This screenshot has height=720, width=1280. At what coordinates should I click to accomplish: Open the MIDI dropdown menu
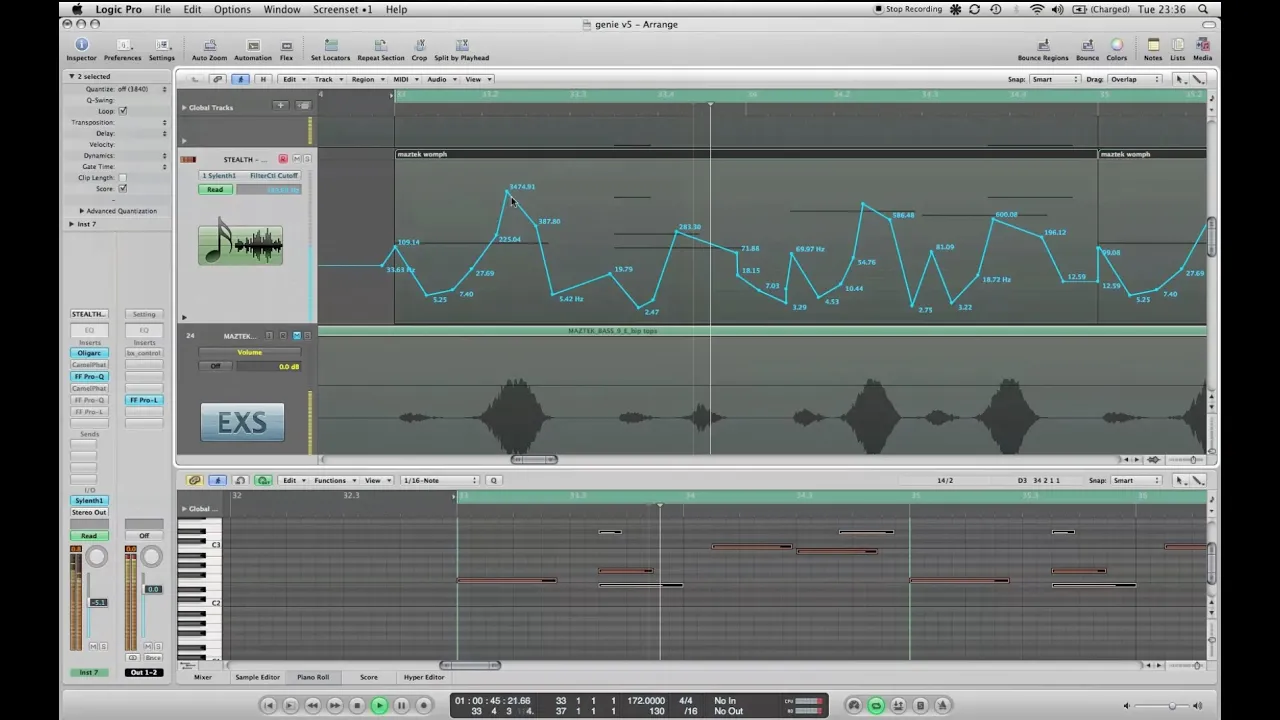404,79
